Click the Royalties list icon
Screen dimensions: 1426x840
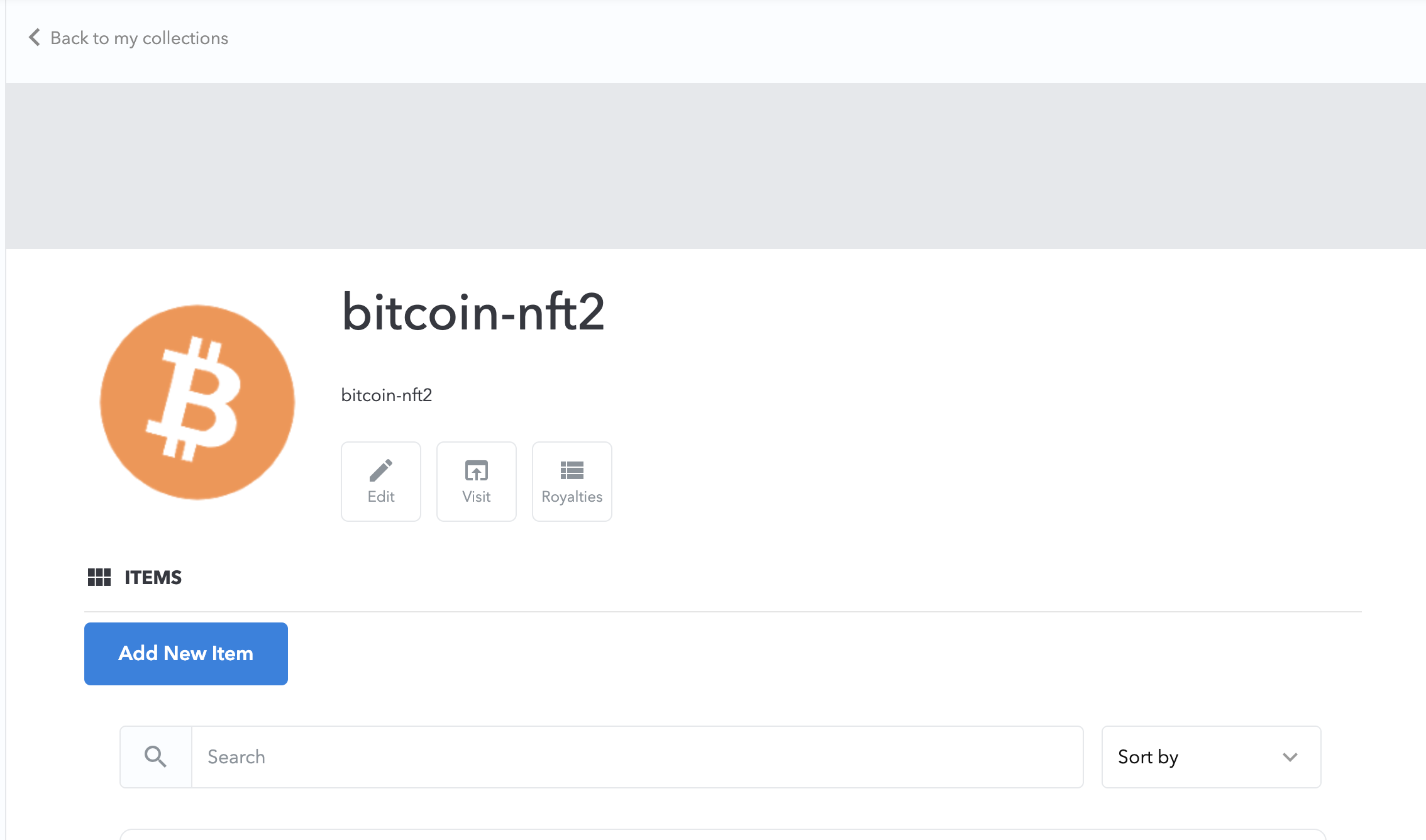572,470
